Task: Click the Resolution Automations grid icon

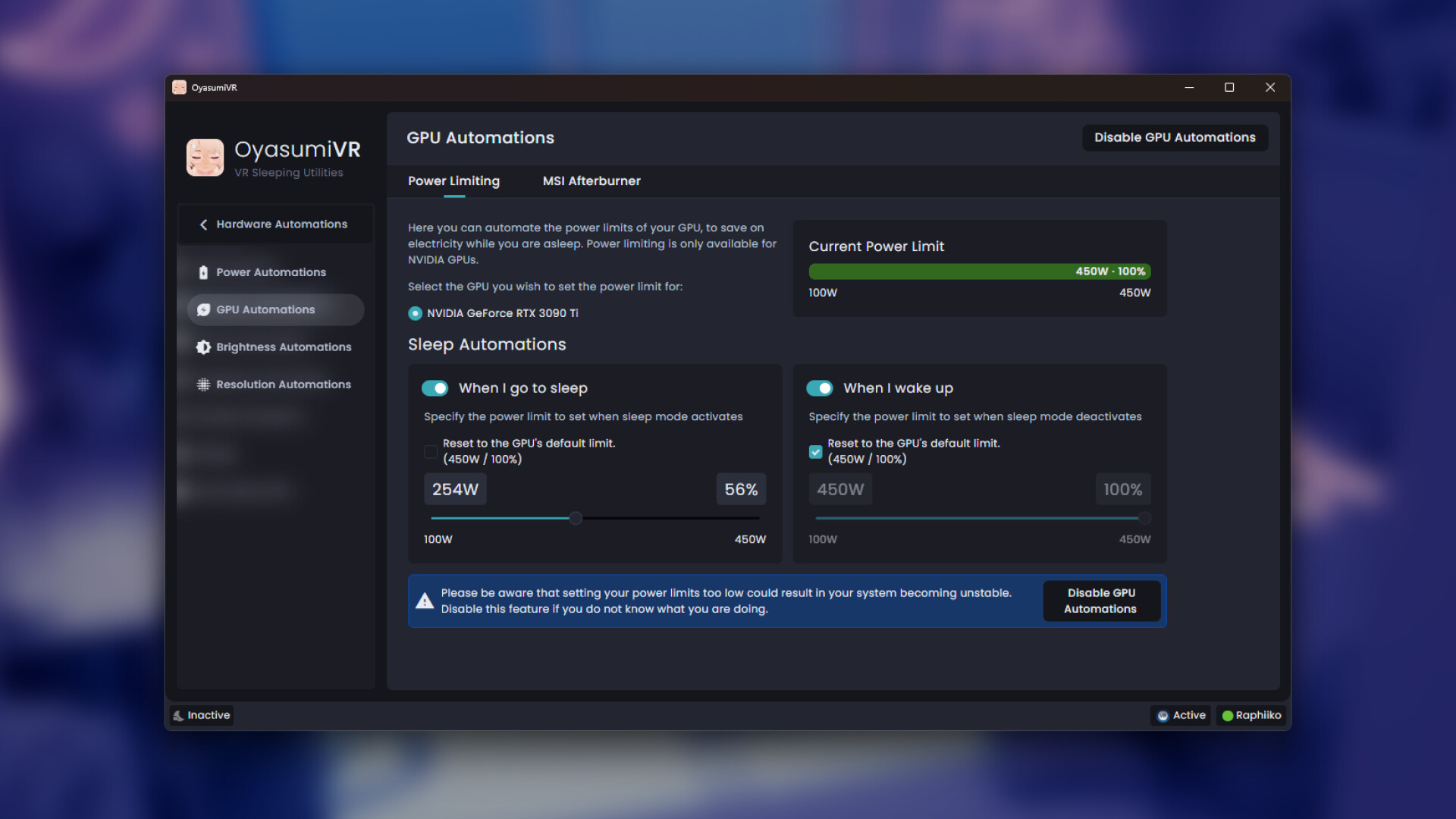Action: point(202,384)
